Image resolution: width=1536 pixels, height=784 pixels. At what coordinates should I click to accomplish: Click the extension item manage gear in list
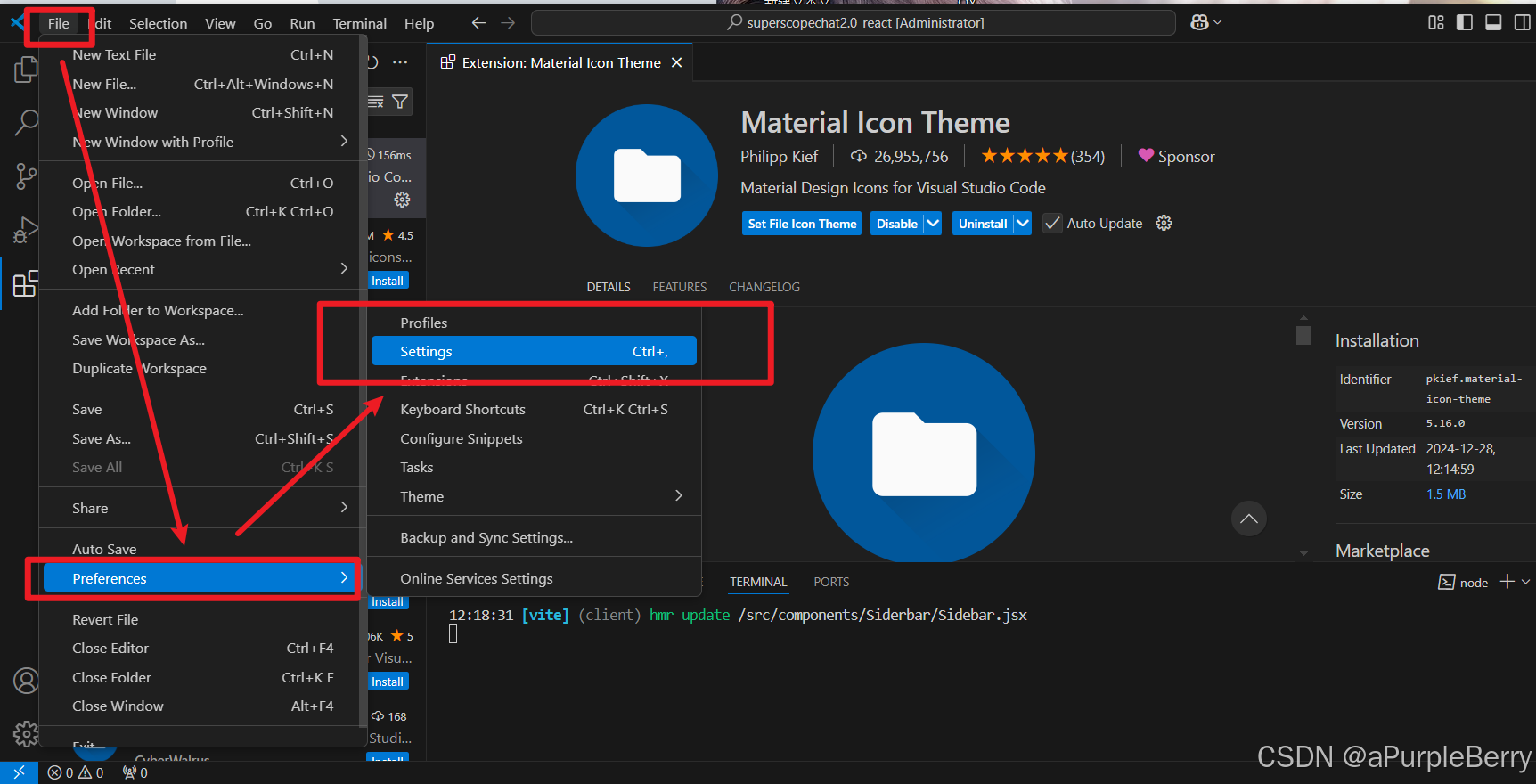(402, 200)
